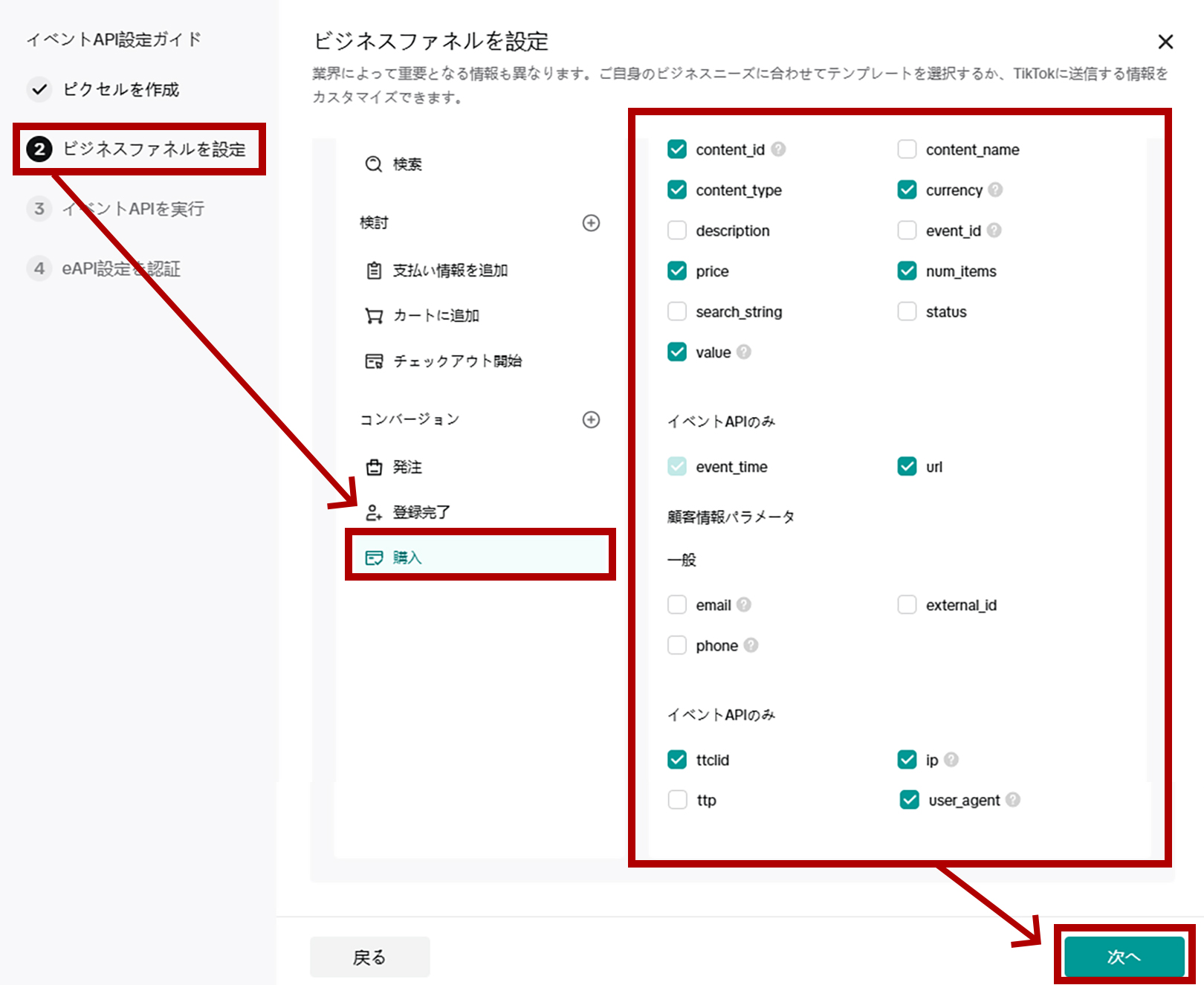The height and width of the screenshot is (985, 1204).
Task: Select the 登録完了 person icon
Action: tap(375, 511)
